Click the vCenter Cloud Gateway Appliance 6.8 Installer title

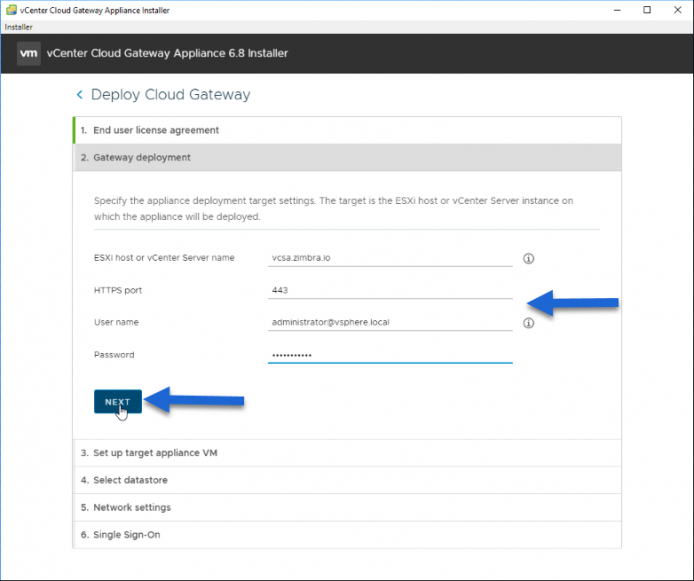pyautogui.click(x=167, y=54)
